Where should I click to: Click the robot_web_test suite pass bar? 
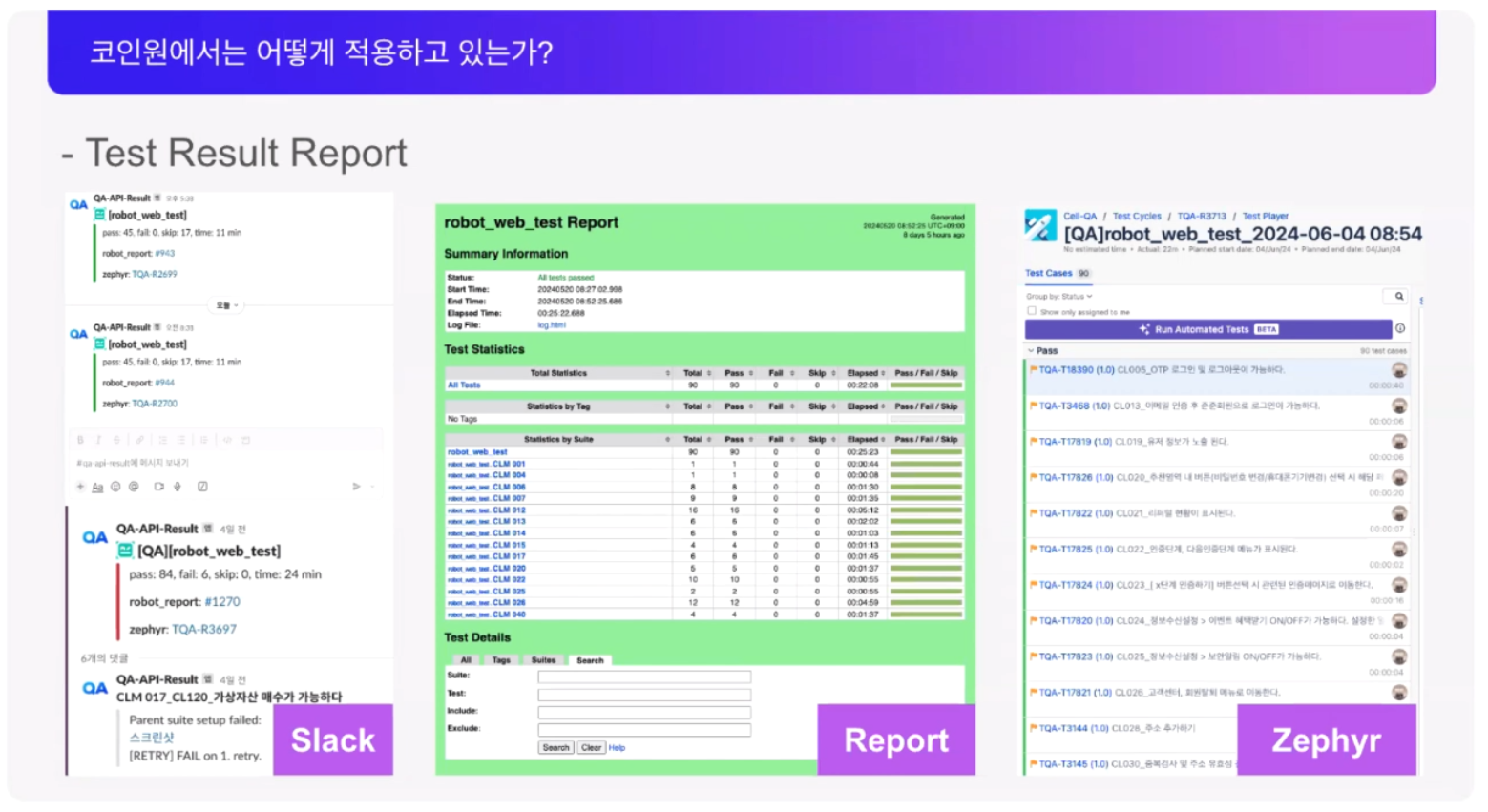pos(926,452)
